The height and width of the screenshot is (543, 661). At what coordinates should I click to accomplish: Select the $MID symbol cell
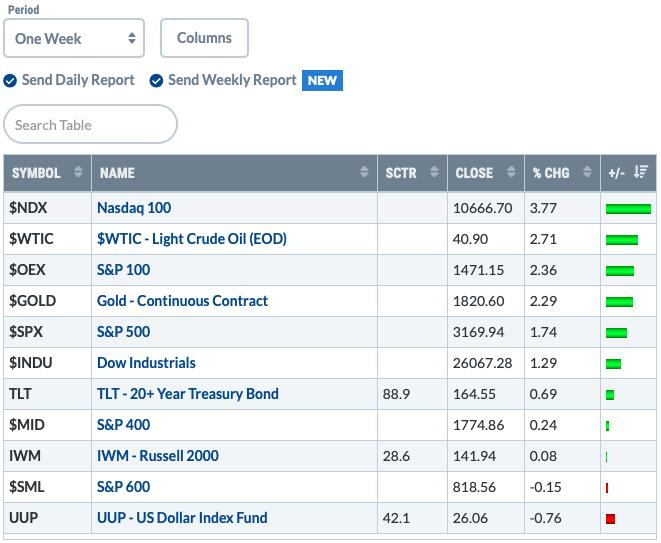tap(47, 425)
